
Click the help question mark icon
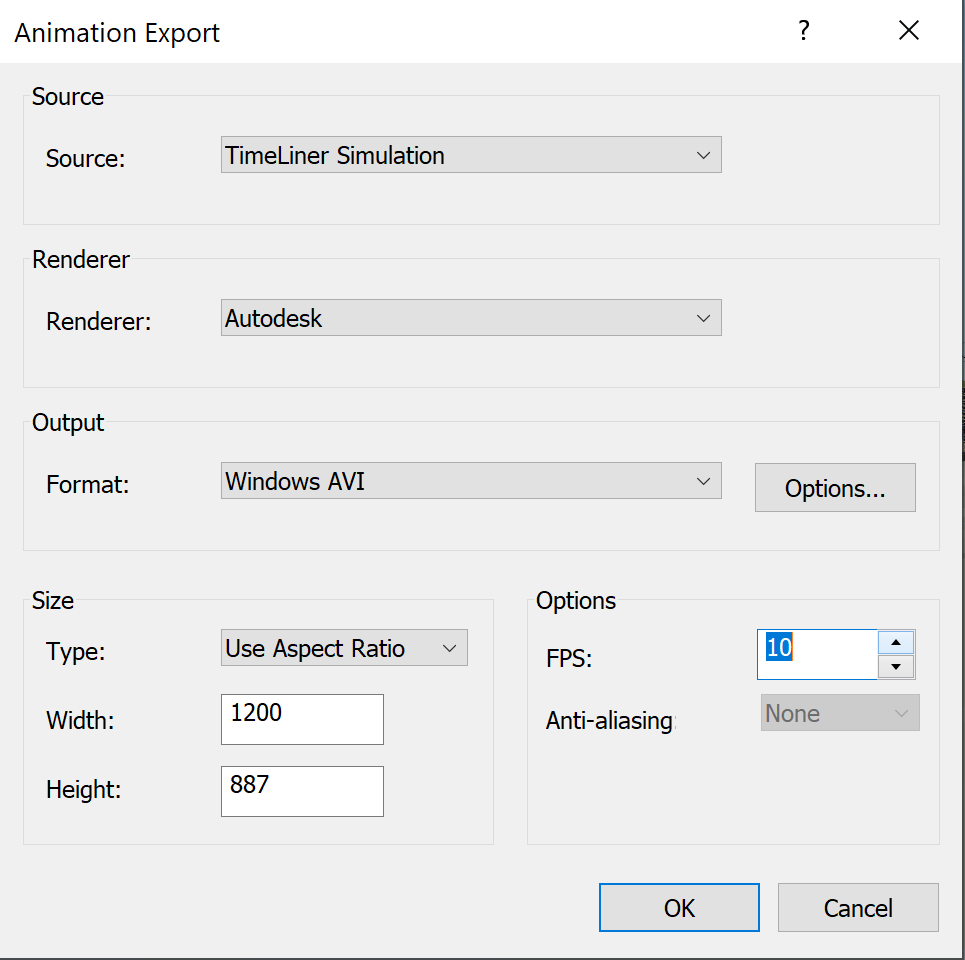coord(803,30)
